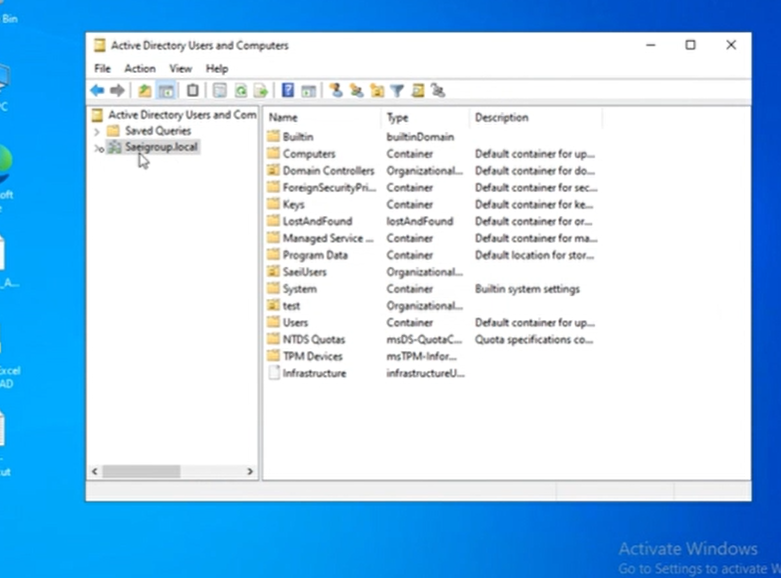The height and width of the screenshot is (578, 781).
Task: Click the clipboard Paste toolbar icon
Action: point(192,91)
